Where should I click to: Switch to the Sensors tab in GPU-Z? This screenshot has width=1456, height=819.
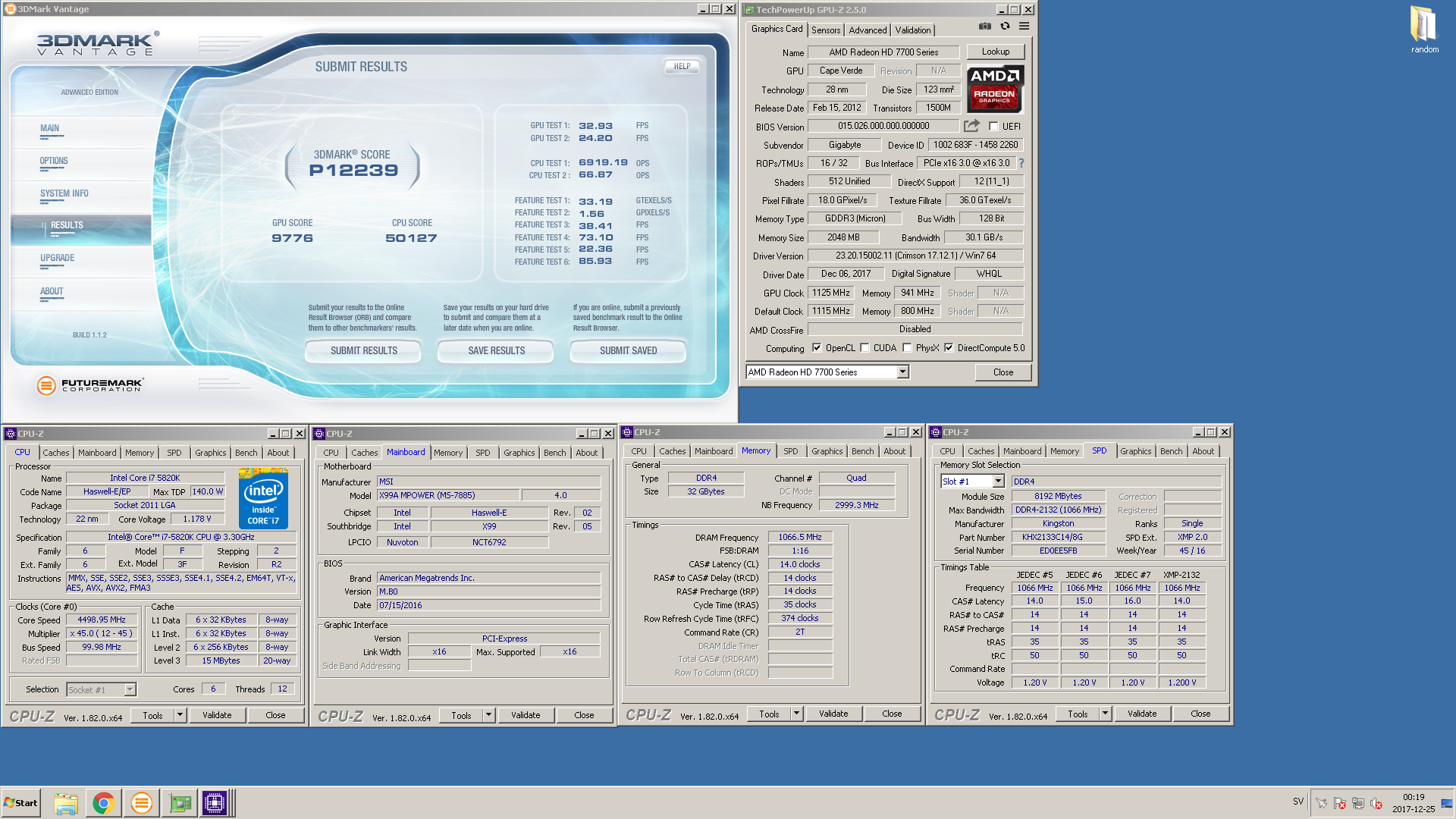click(826, 30)
